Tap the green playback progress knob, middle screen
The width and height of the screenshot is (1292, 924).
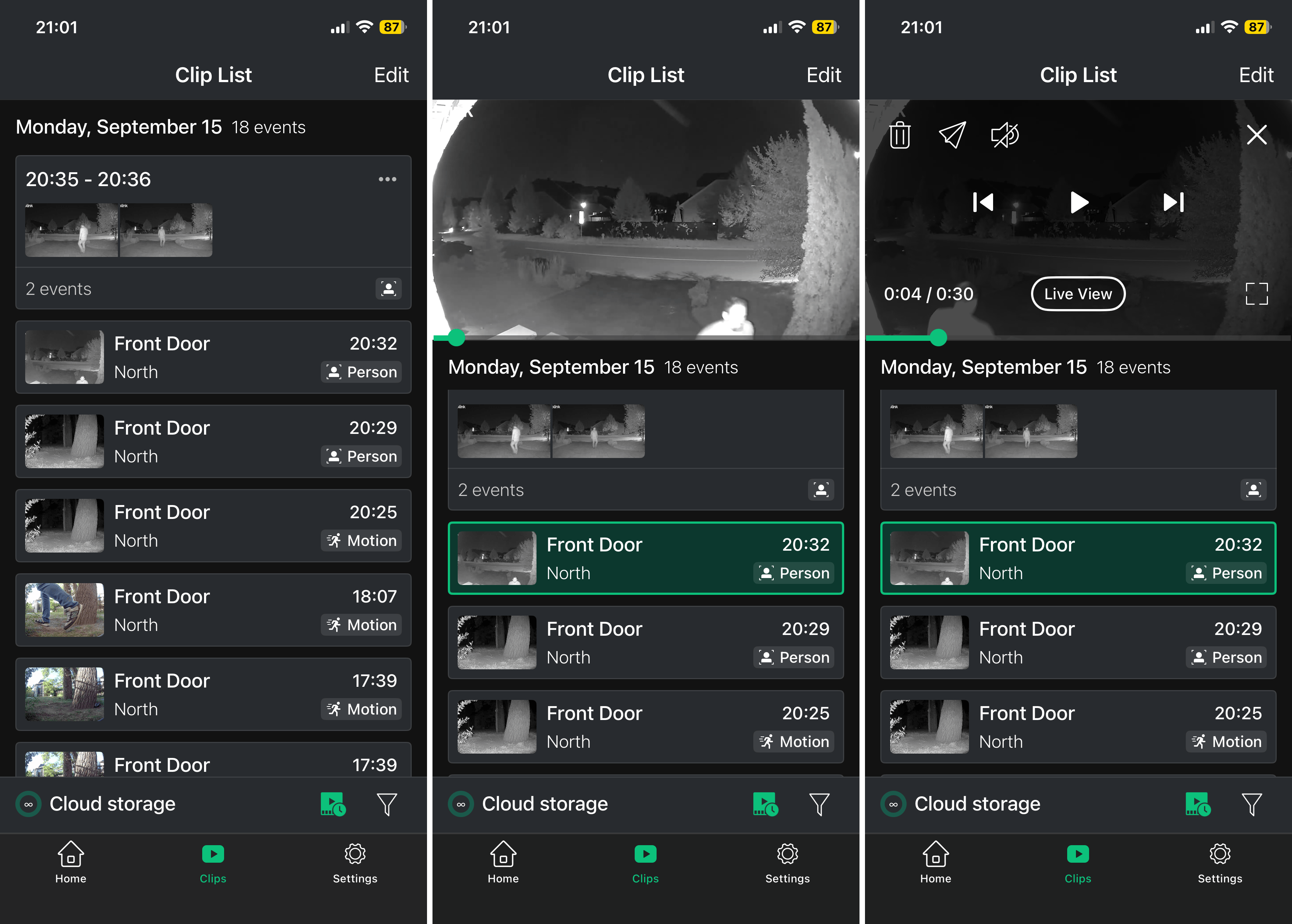(x=456, y=338)
